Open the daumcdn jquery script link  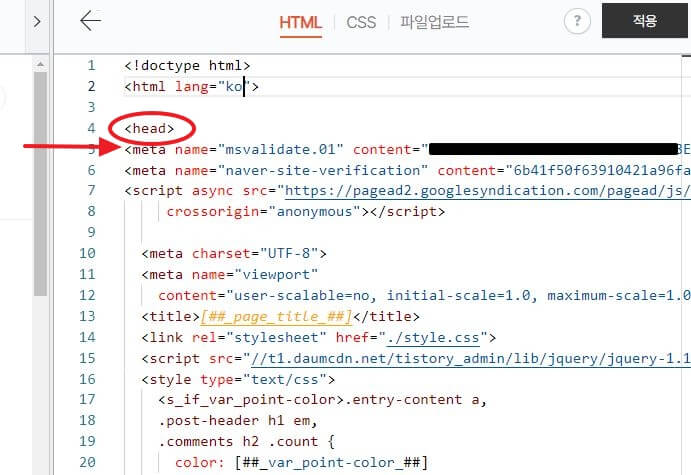coord(470,359)
